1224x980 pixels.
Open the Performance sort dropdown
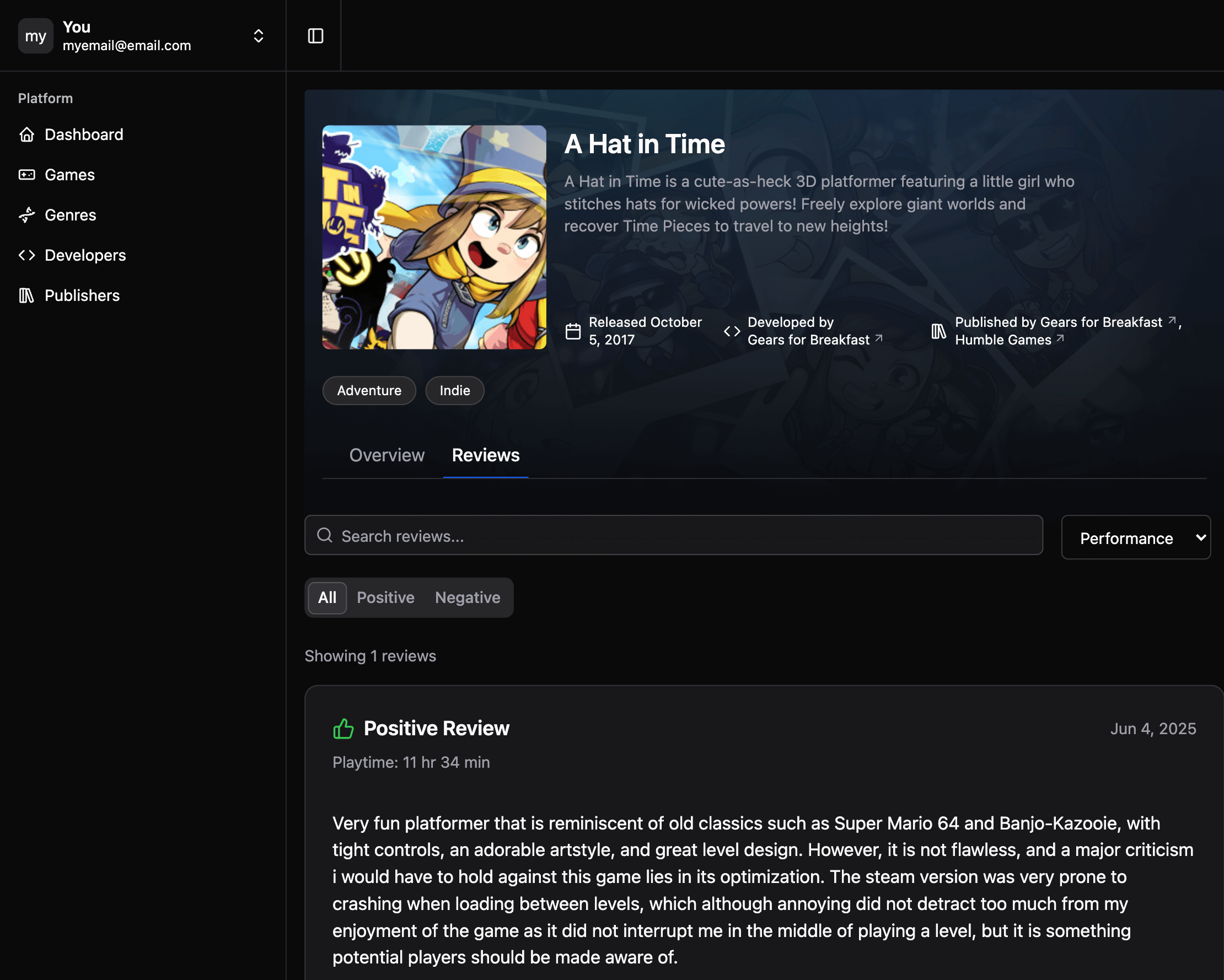tap(1135, 537)
